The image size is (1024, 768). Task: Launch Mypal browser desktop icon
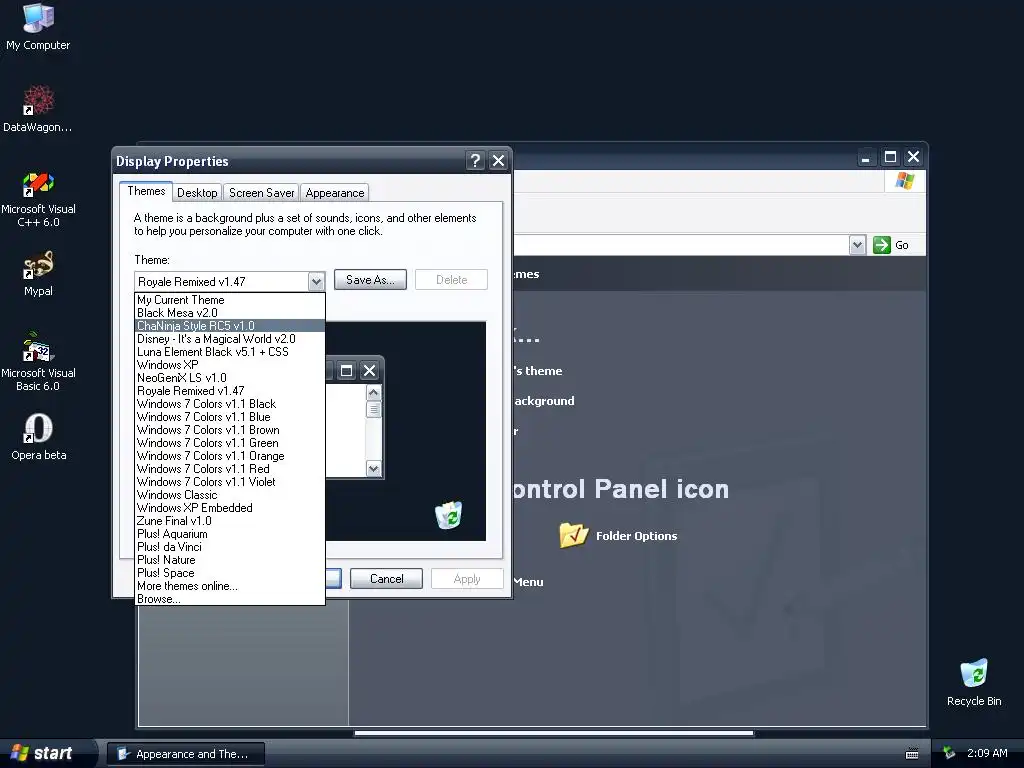38,273
